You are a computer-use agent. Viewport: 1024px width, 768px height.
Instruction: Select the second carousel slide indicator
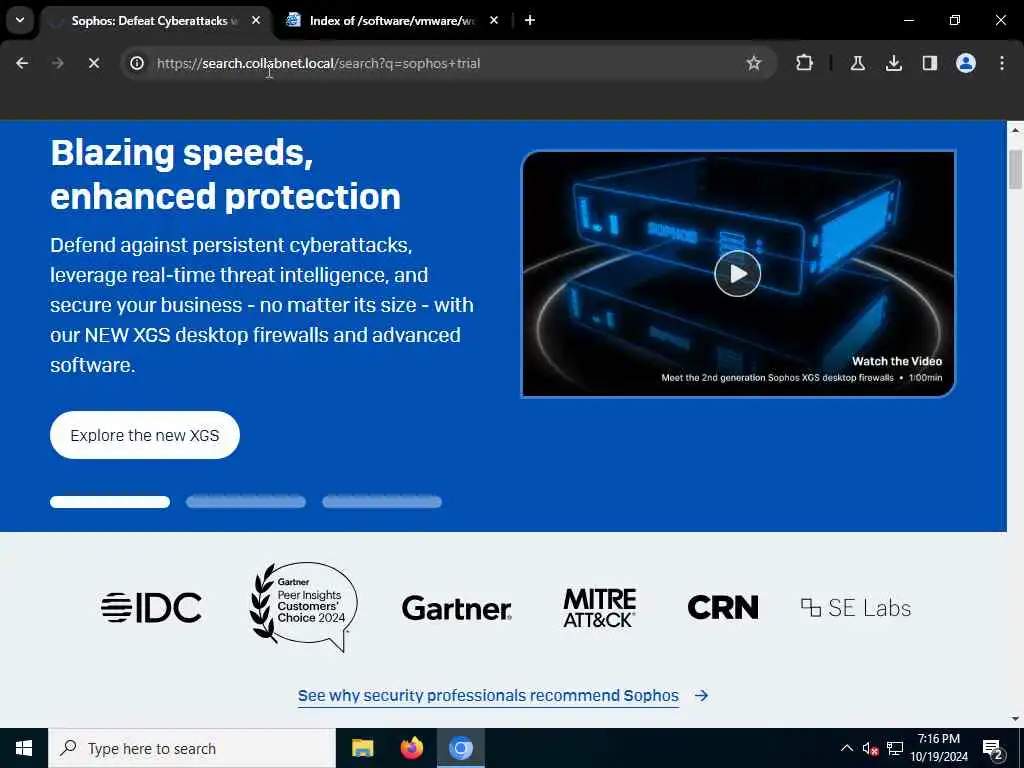click(x=246, y=502)
